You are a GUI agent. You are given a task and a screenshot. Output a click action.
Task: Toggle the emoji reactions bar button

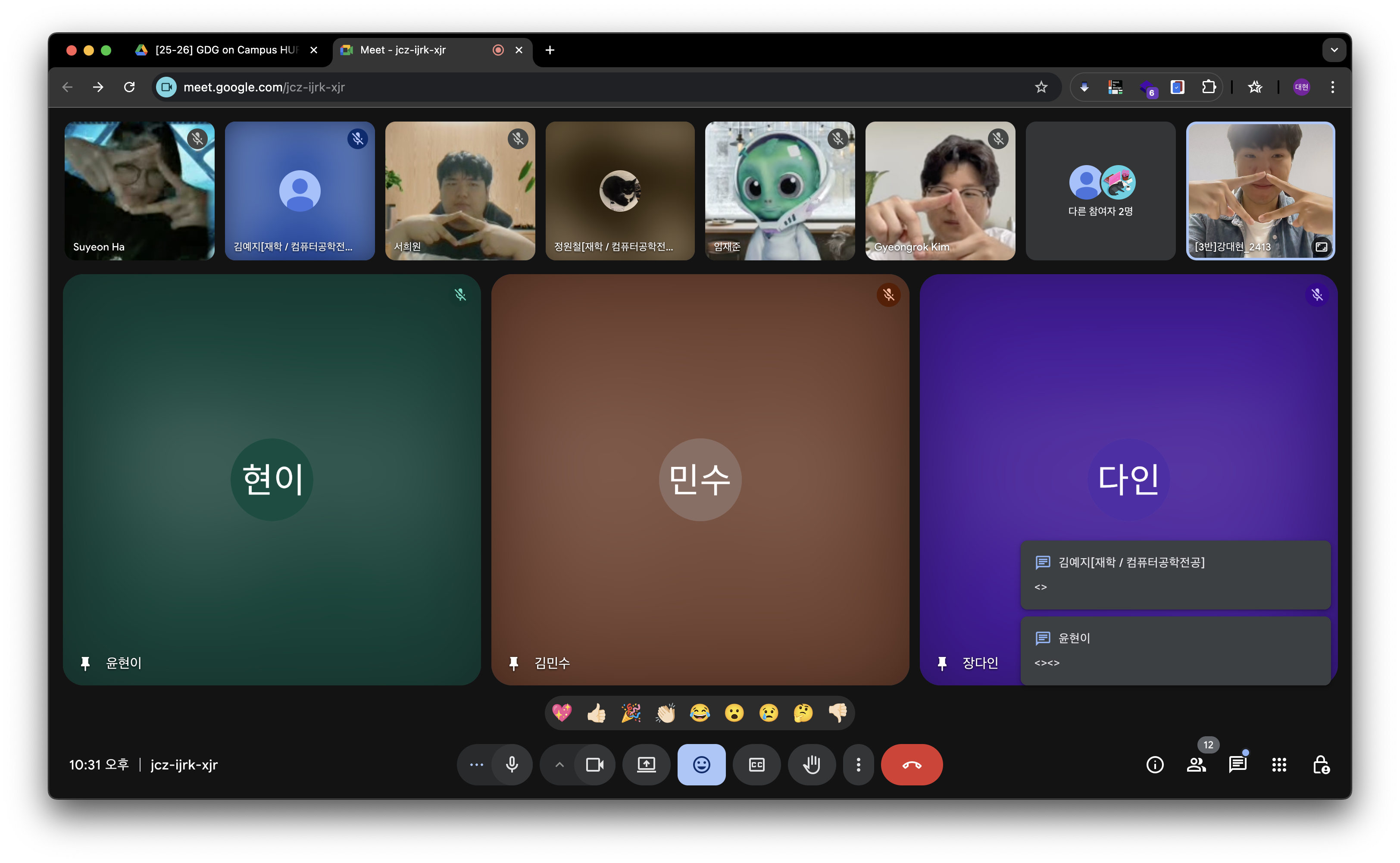point(701,765)
